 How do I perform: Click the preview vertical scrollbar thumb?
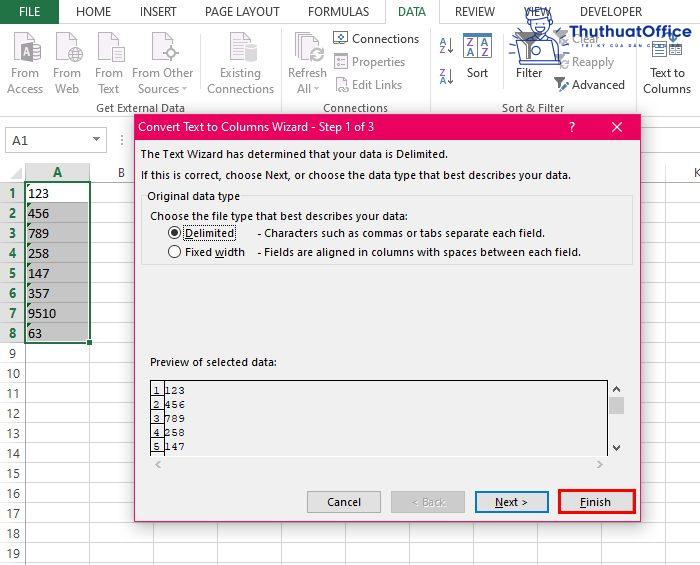[617, 405]
